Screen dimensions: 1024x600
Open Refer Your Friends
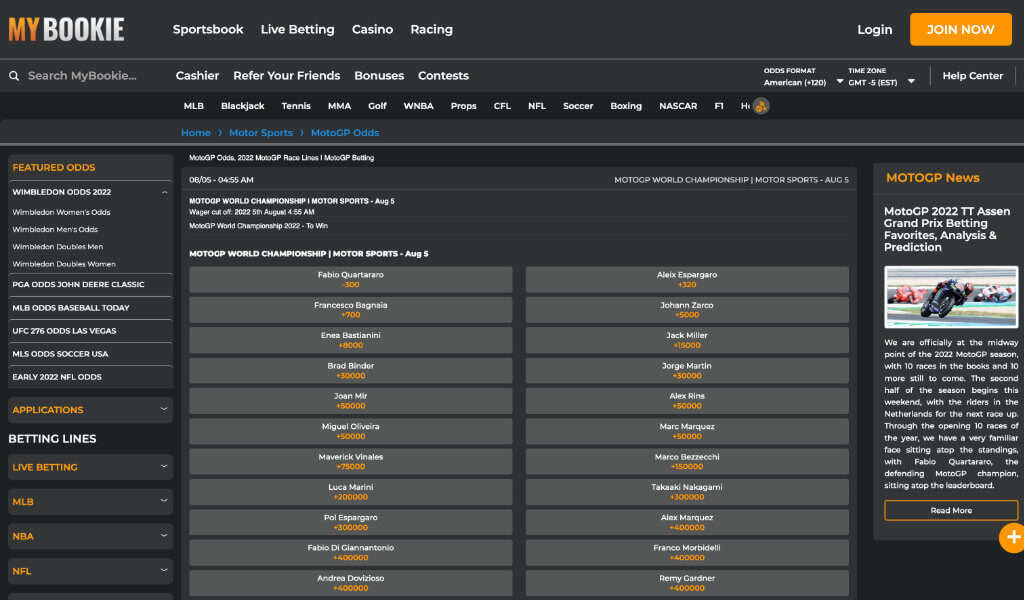pos(287,76)
